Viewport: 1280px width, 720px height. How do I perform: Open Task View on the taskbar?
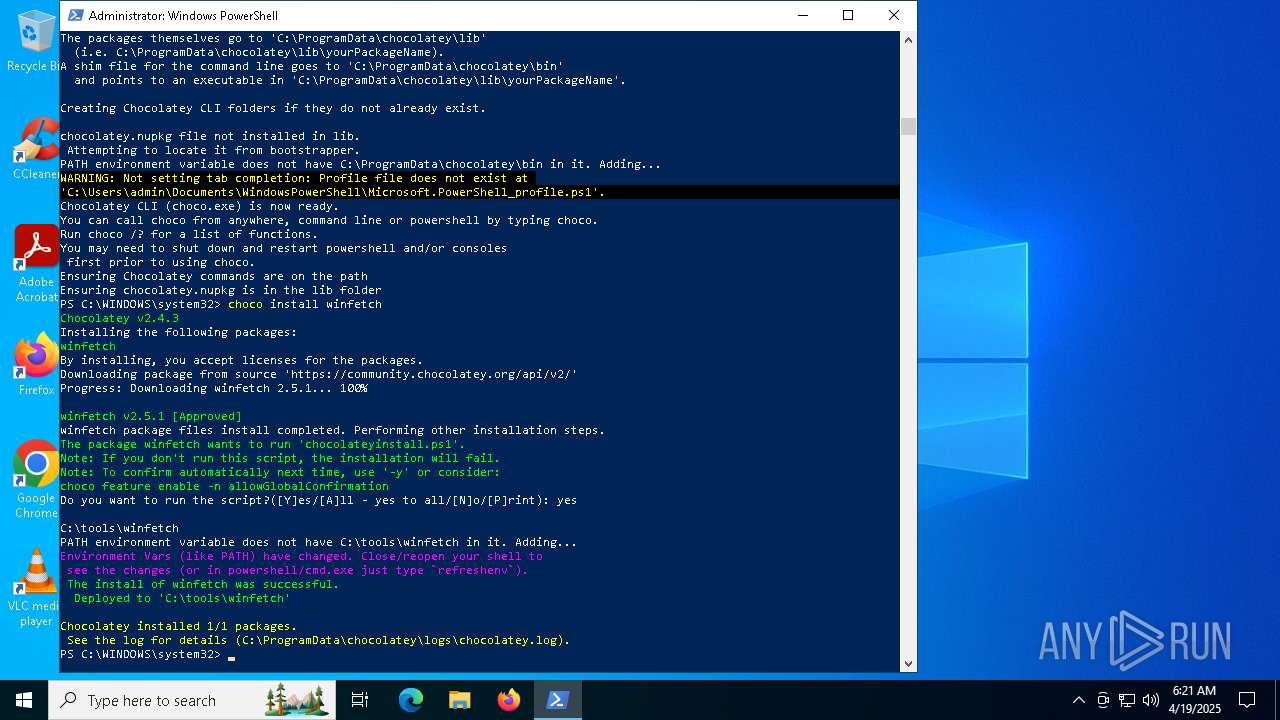pos(360,700)
